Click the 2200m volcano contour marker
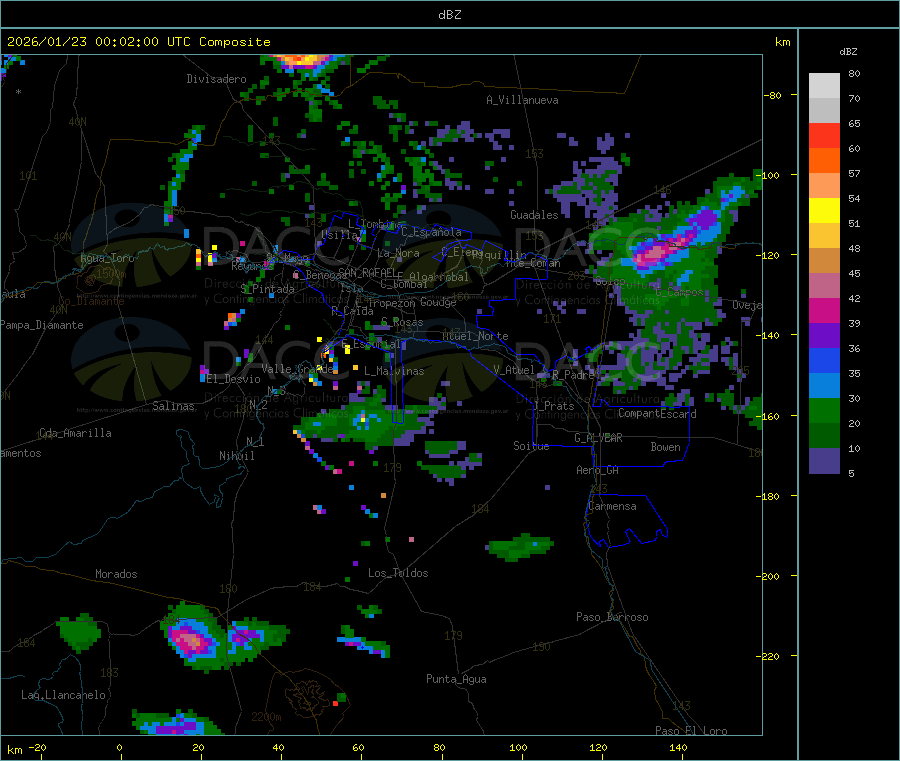The width and height of the screenshot is (900, 761). coord(266,717)
